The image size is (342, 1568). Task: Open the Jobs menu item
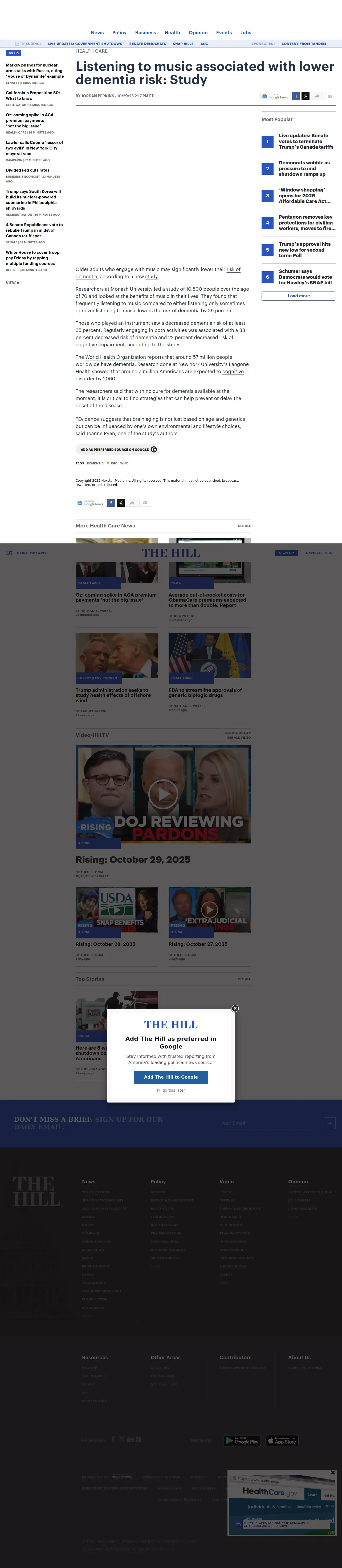click(246, 33)
